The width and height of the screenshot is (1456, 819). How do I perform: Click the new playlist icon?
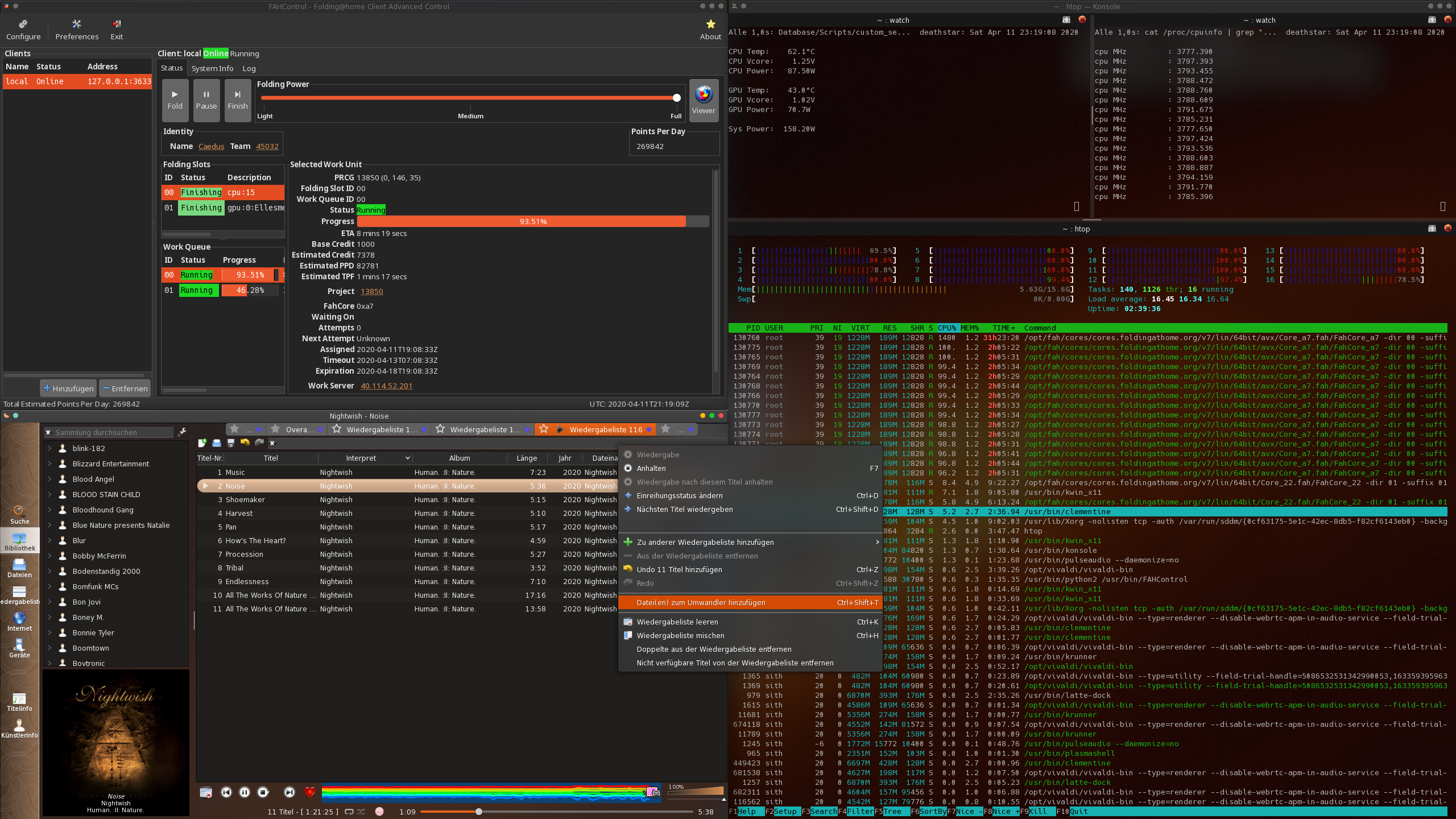click(x=202, y=442)
